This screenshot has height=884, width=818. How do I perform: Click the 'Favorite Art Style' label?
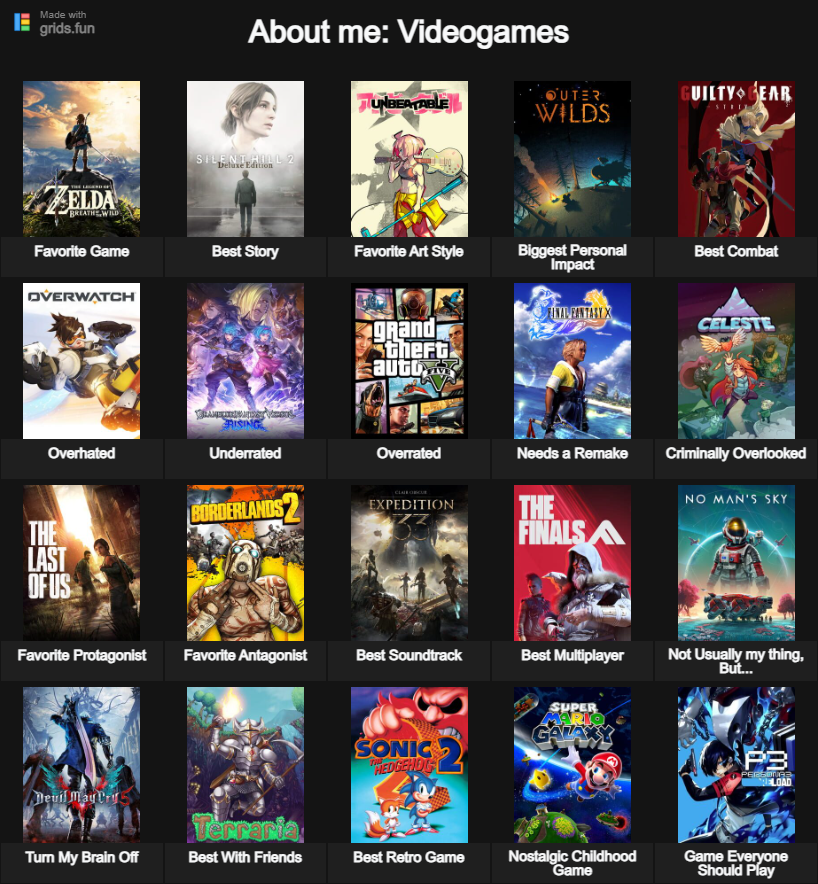click(x=409, y=251)
